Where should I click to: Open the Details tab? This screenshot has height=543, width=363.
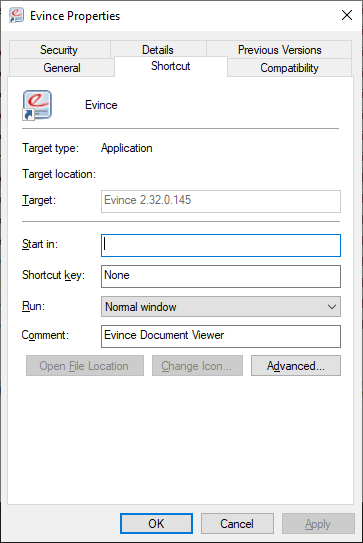(158, 50)
